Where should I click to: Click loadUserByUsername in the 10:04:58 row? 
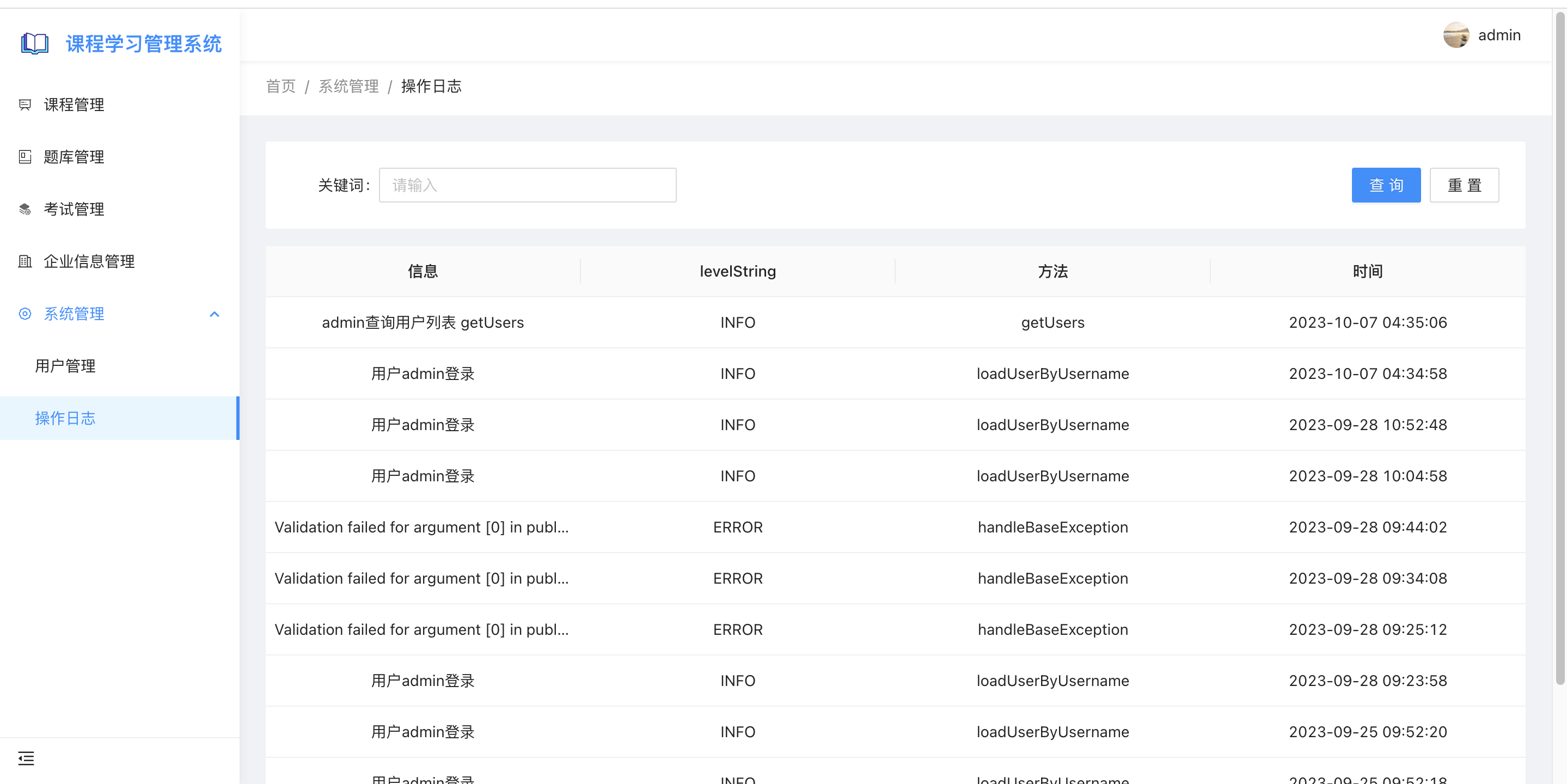(1052, 476)
